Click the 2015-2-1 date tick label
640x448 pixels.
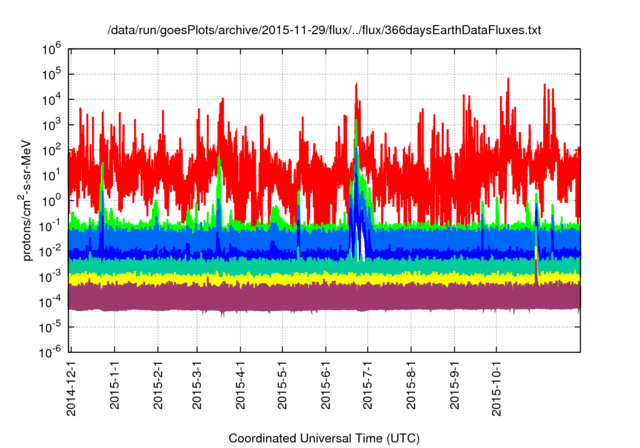[158, 385]
